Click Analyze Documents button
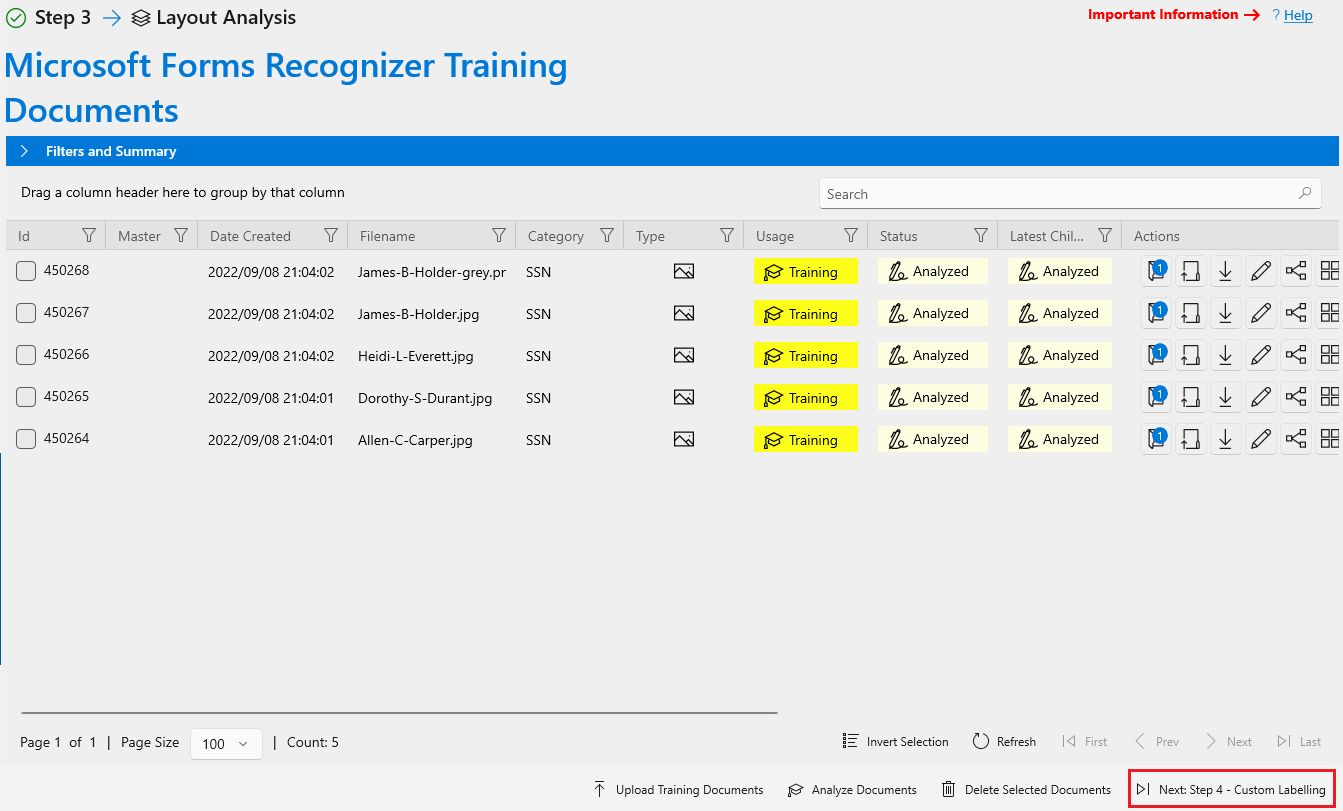1343x811 pixels. pyautogui.click(x=852, y=790)
